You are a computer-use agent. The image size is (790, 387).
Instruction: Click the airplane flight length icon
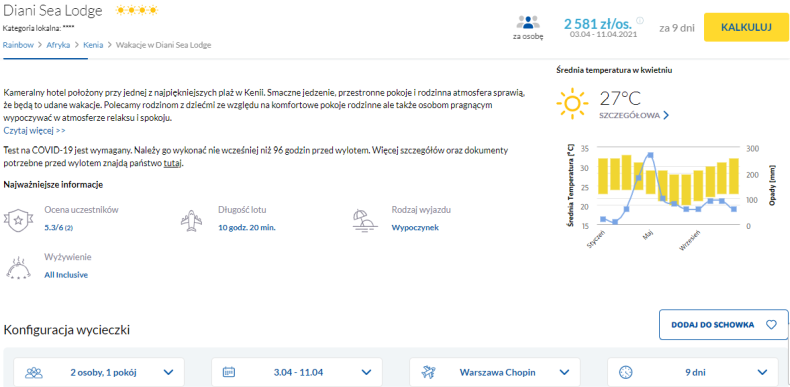pos(191,220)
